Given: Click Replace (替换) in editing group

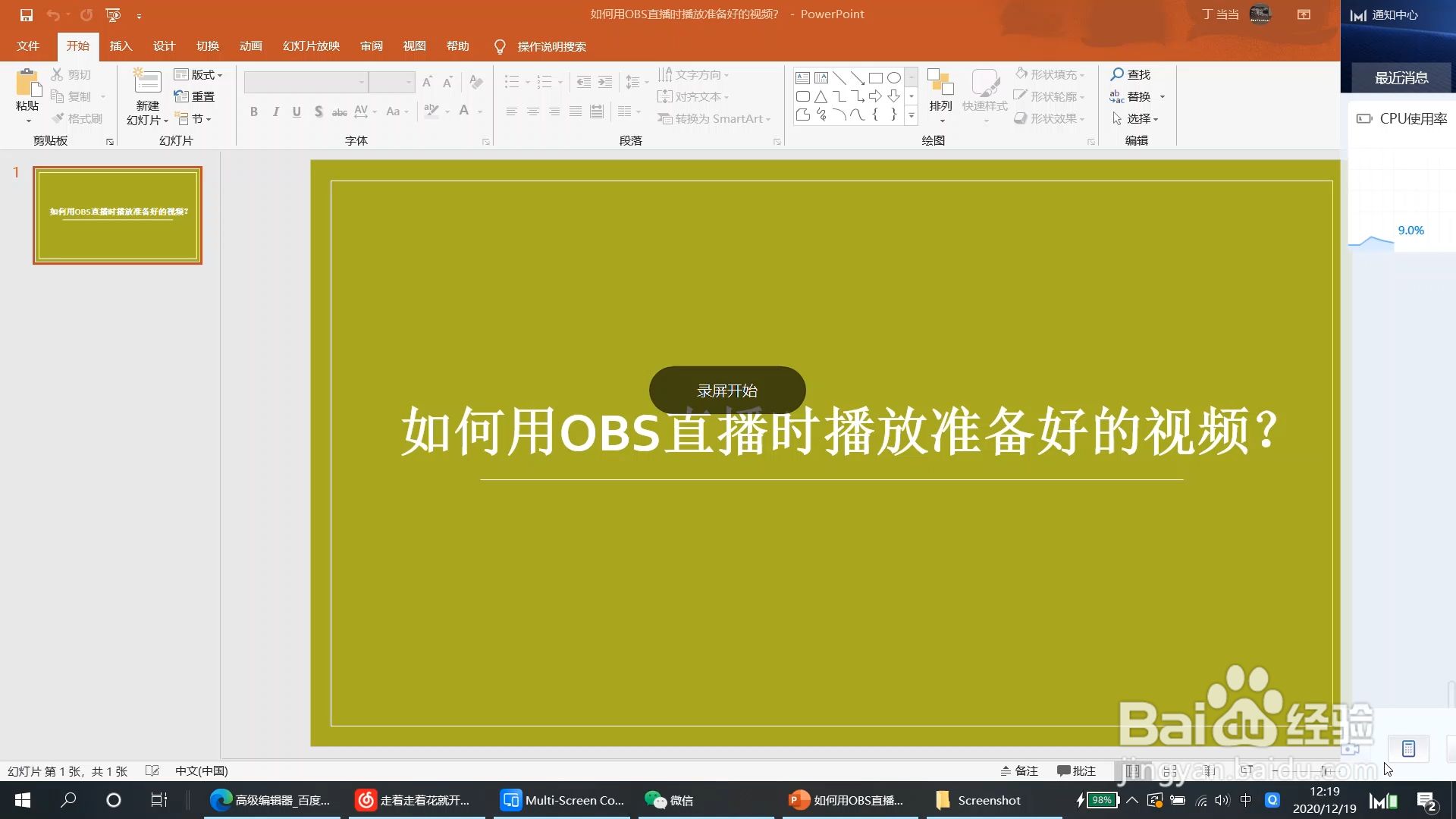Looking at the screenshot, I should 1131,96.
